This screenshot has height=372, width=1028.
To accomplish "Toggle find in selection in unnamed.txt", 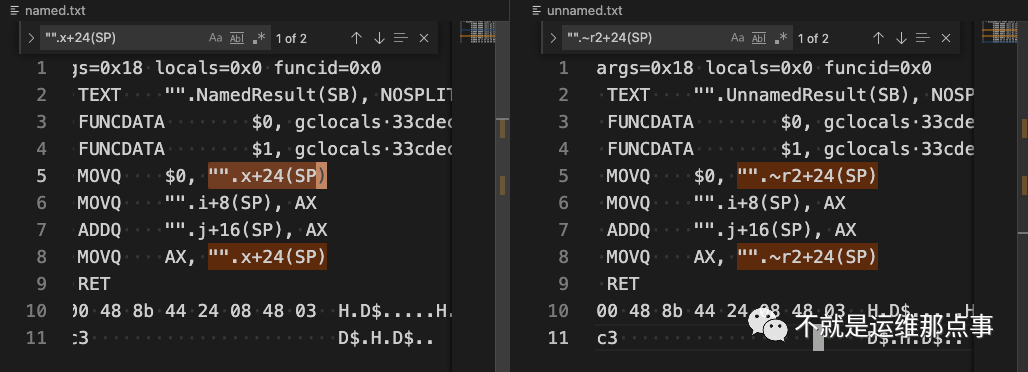I will click(x=924, y=38).
